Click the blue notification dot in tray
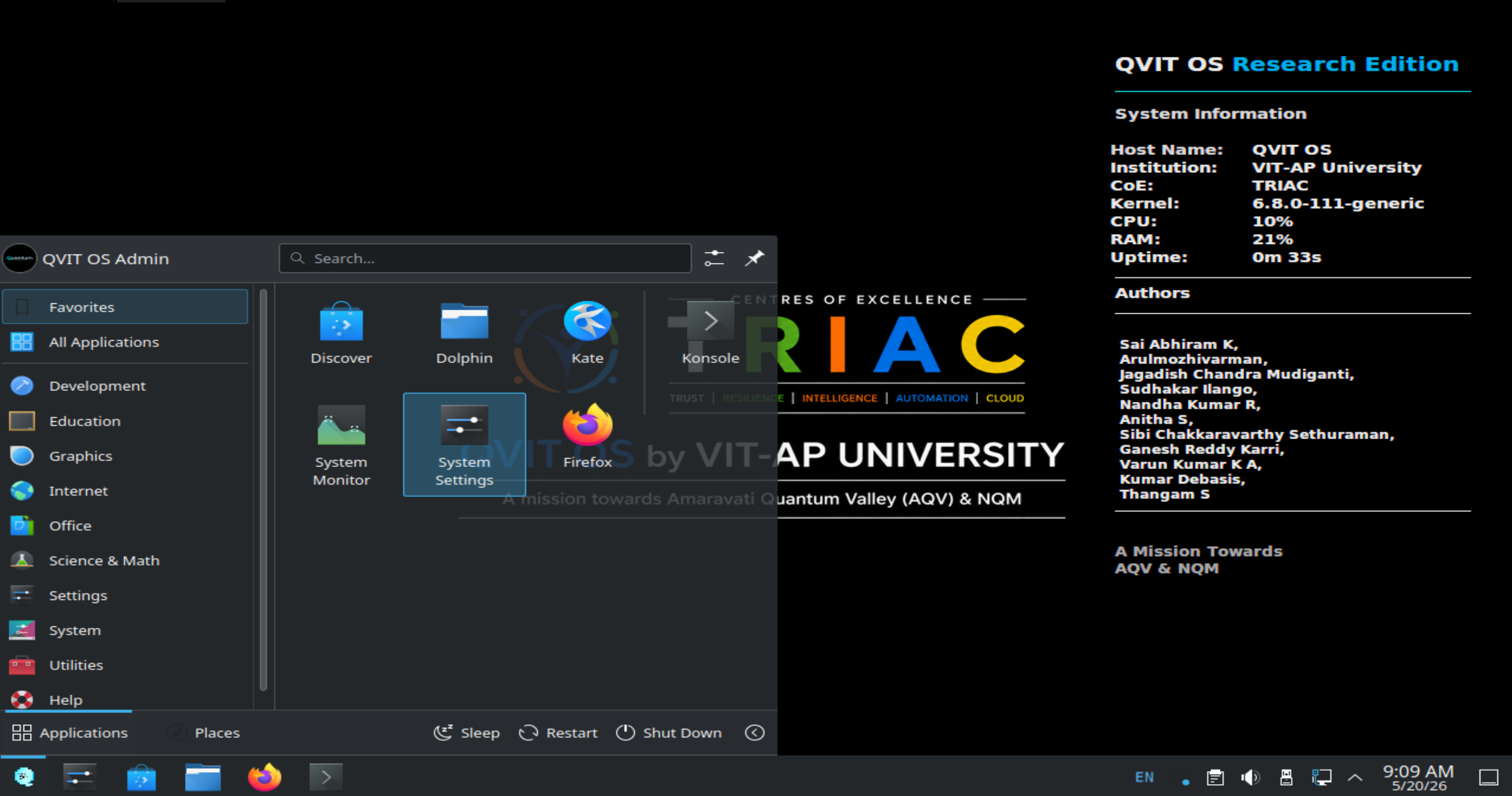The height and width of the screenshot is (796, 1512). click(1186, 781)
